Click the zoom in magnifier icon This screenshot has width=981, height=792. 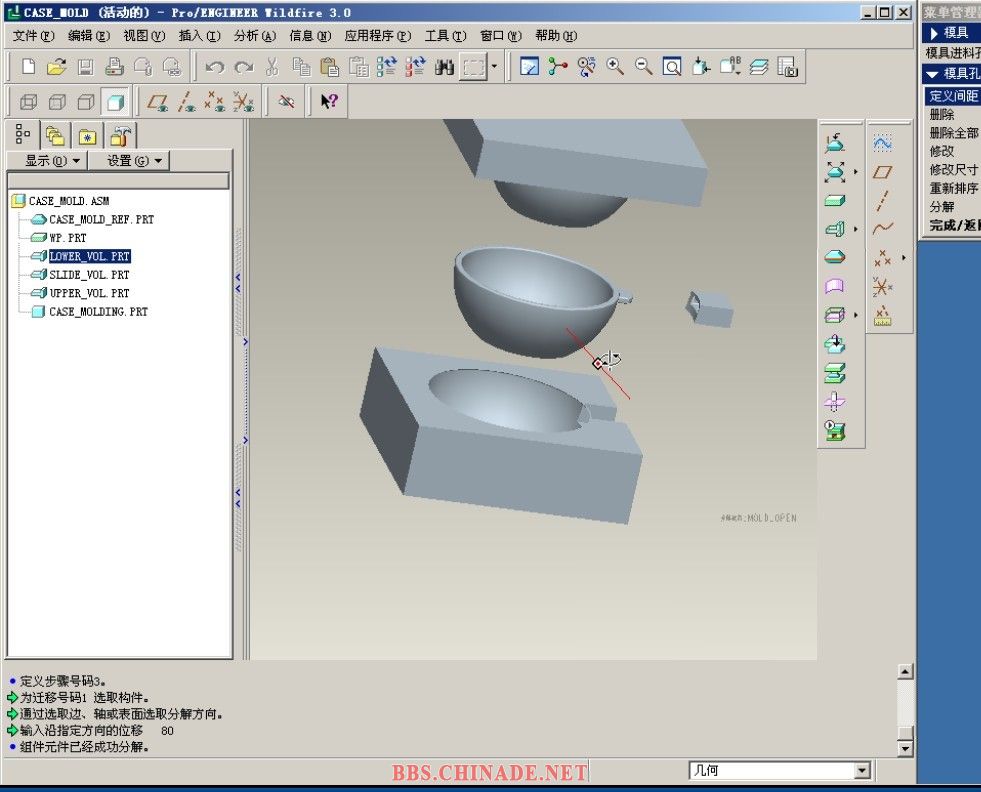click(x=615, y=67)
